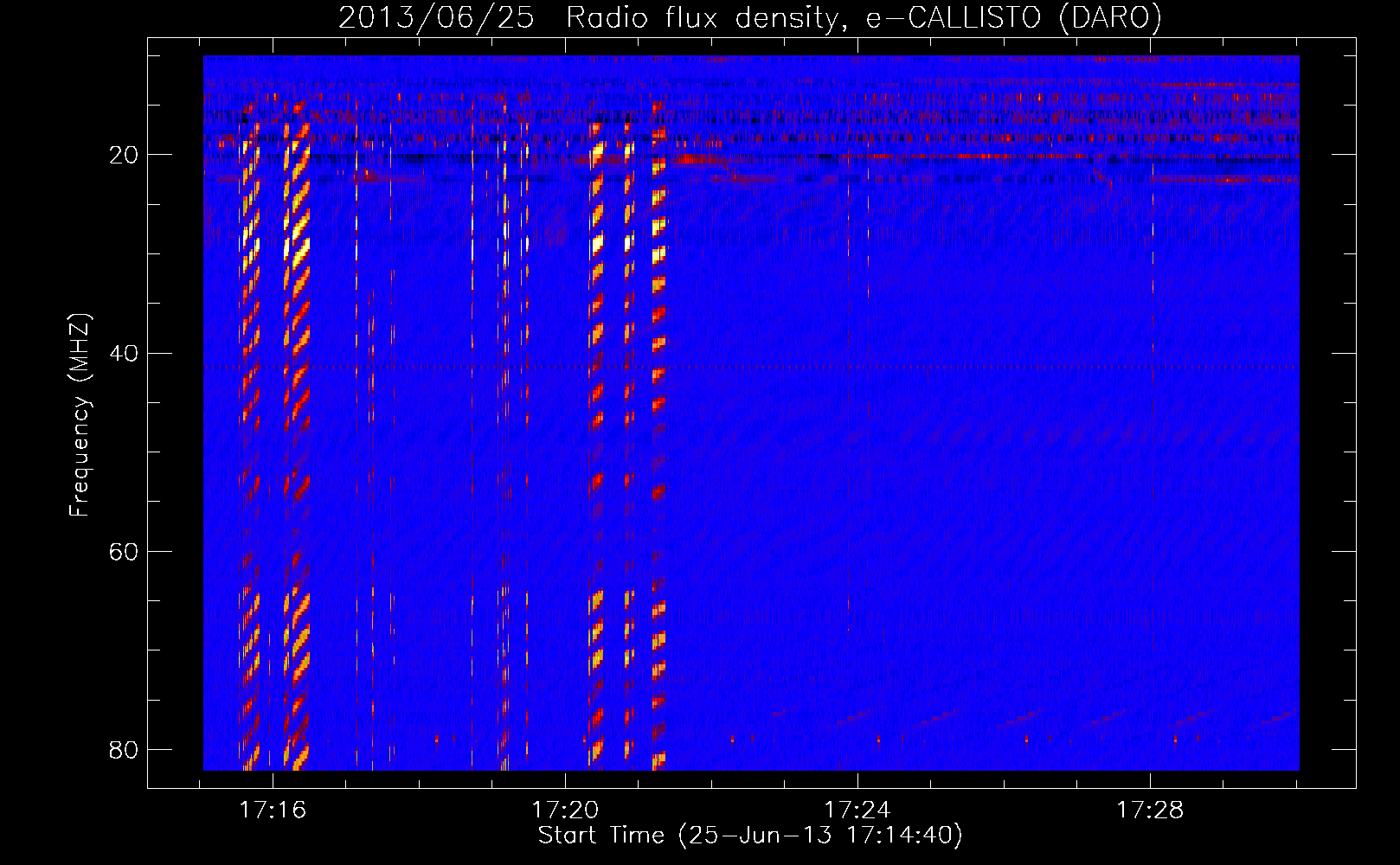
Task: Click the "60" frequency tick label
Action: click(x=124, y=552)
